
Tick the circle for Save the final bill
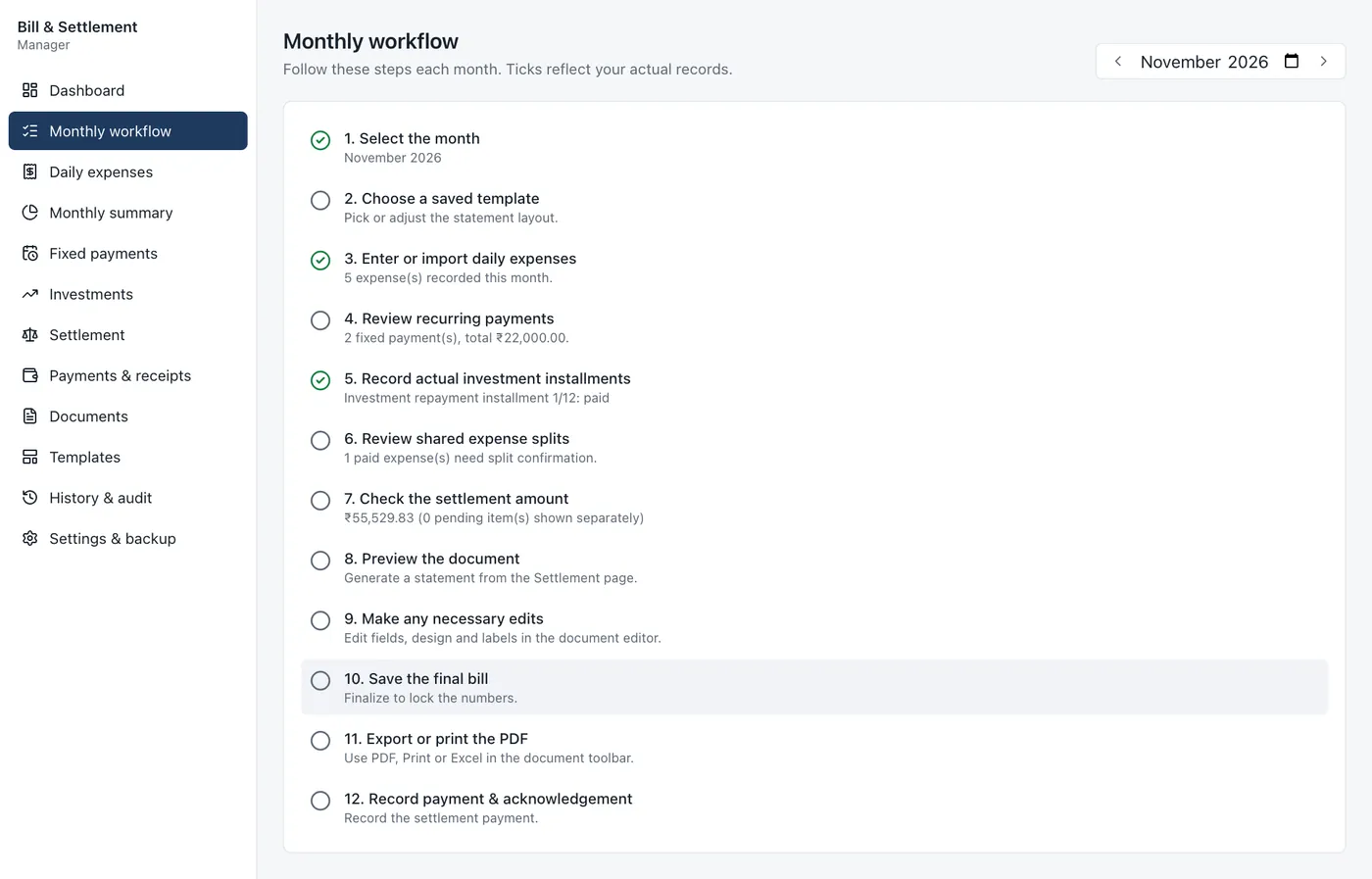pyautogui.click(x=320, y=680)
